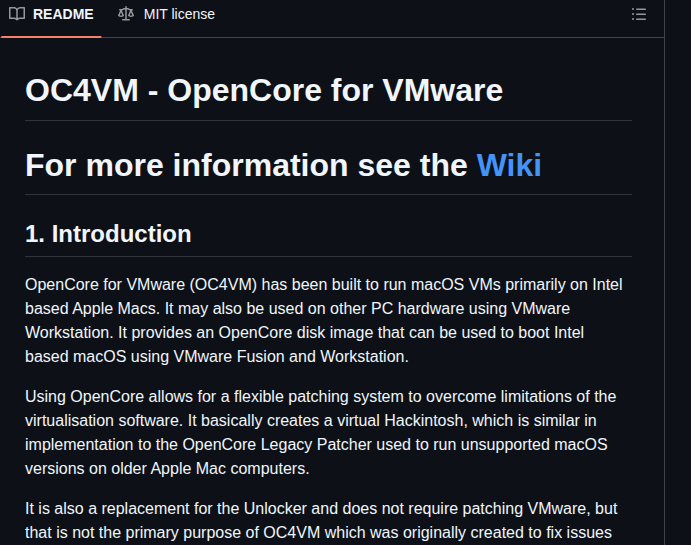Click paragraph beginning 'OpenCore for VMware (OC4VM) has been built'

324,320
